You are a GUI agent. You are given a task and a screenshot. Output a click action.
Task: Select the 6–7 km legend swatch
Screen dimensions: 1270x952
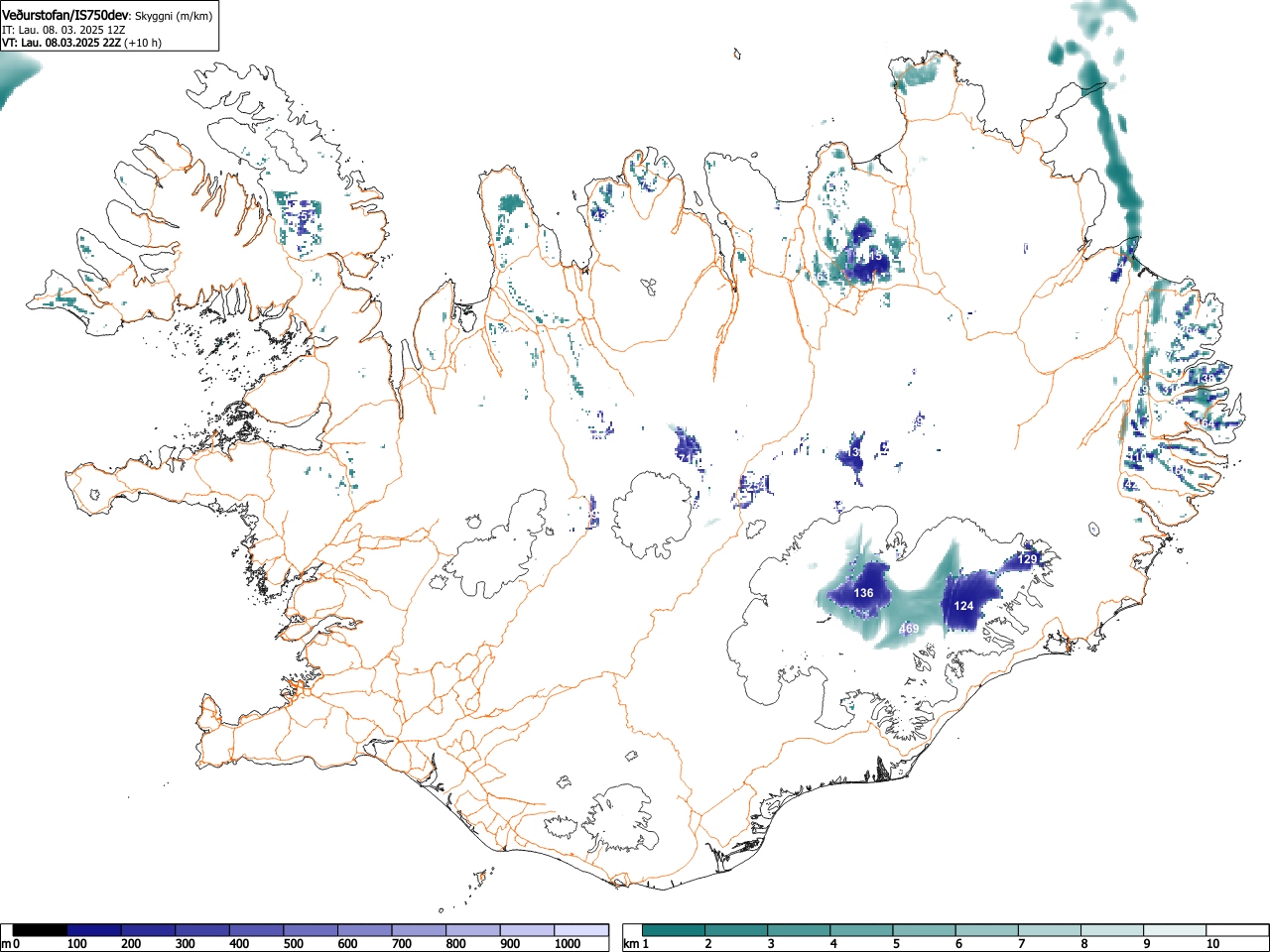986,930
